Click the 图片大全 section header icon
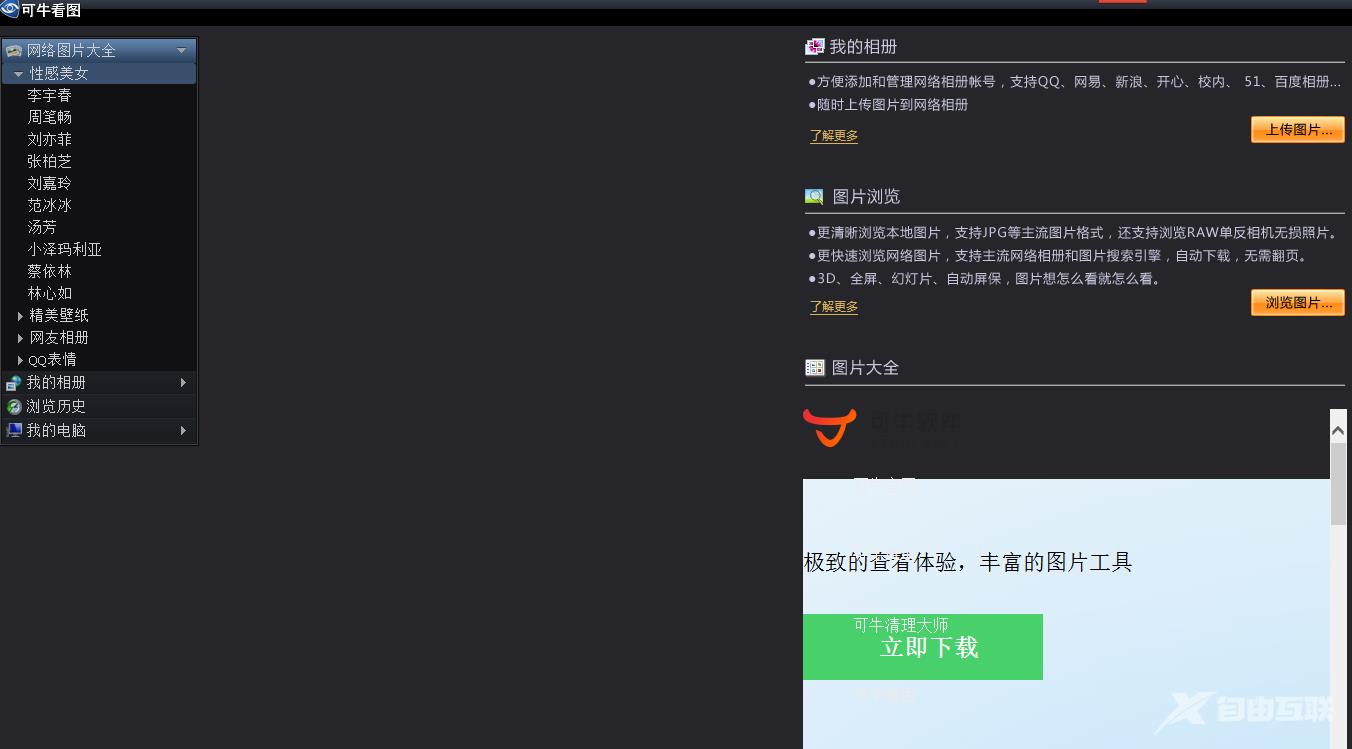The height and width of the screenshot is (749, 1352). point(815,368)
